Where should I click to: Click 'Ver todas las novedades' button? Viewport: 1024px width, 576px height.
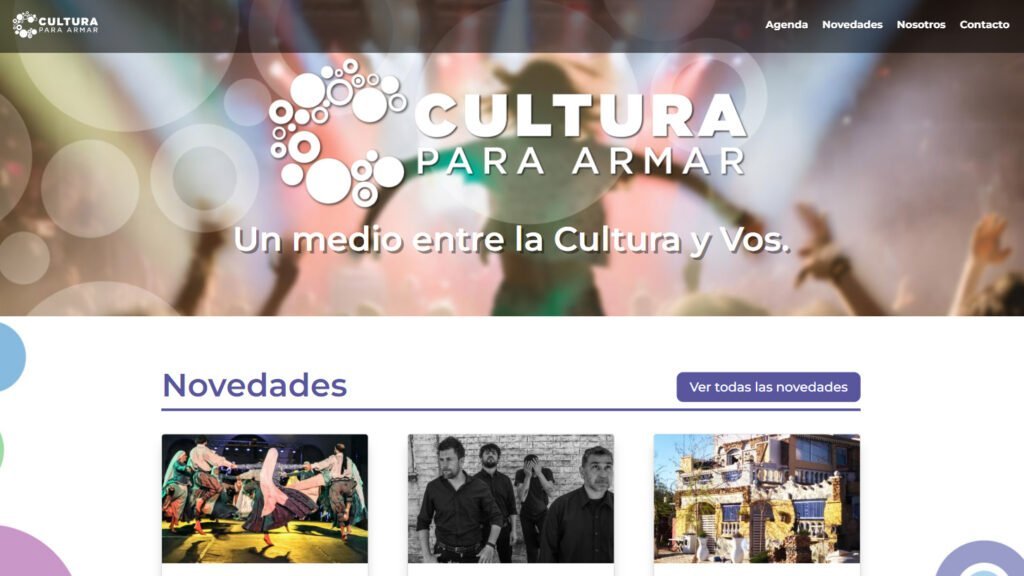click(768, 387)
